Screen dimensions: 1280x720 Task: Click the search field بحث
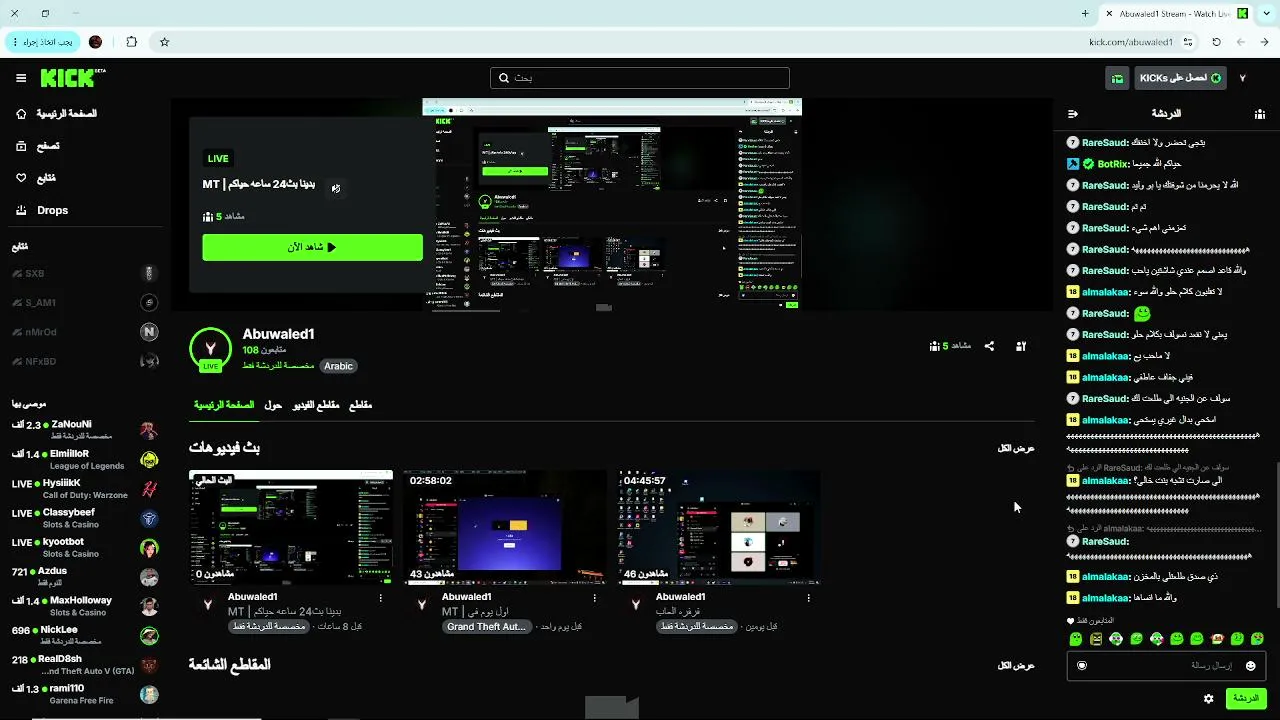[x=640, y=78]
